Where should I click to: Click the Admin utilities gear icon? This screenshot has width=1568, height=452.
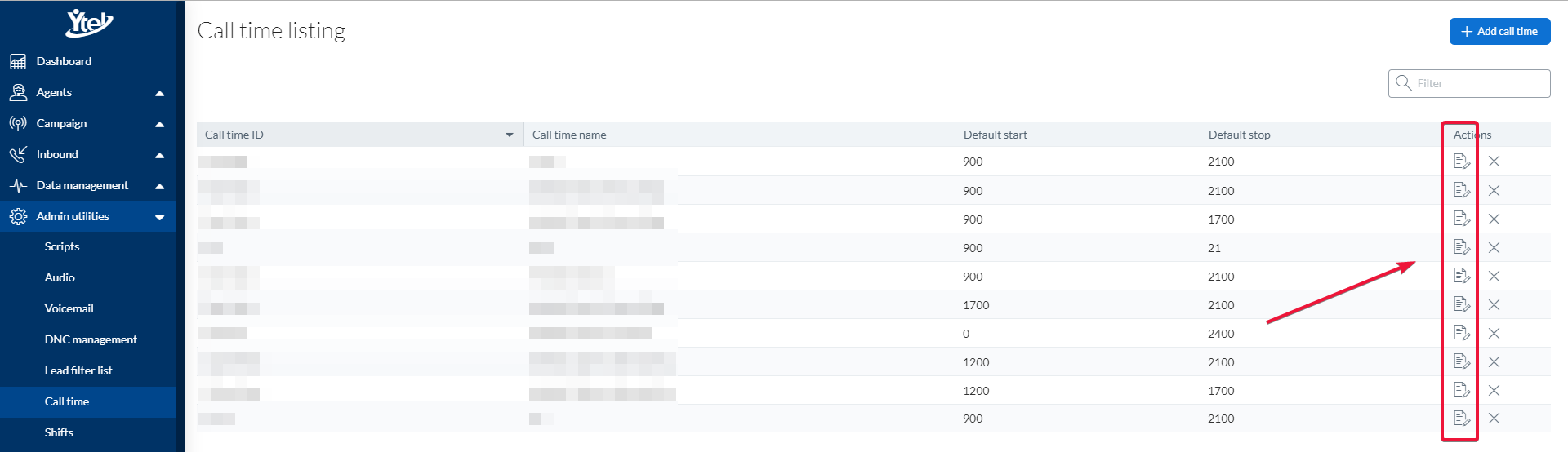click(x=18, y=216)
